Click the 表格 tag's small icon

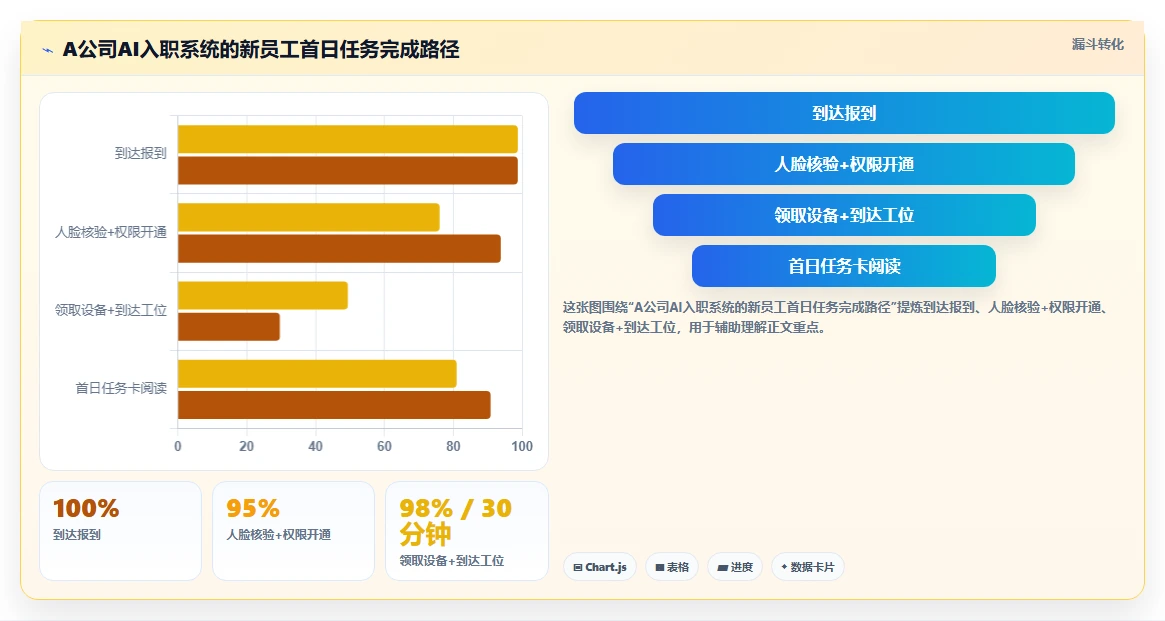click(x=659, y=568)
